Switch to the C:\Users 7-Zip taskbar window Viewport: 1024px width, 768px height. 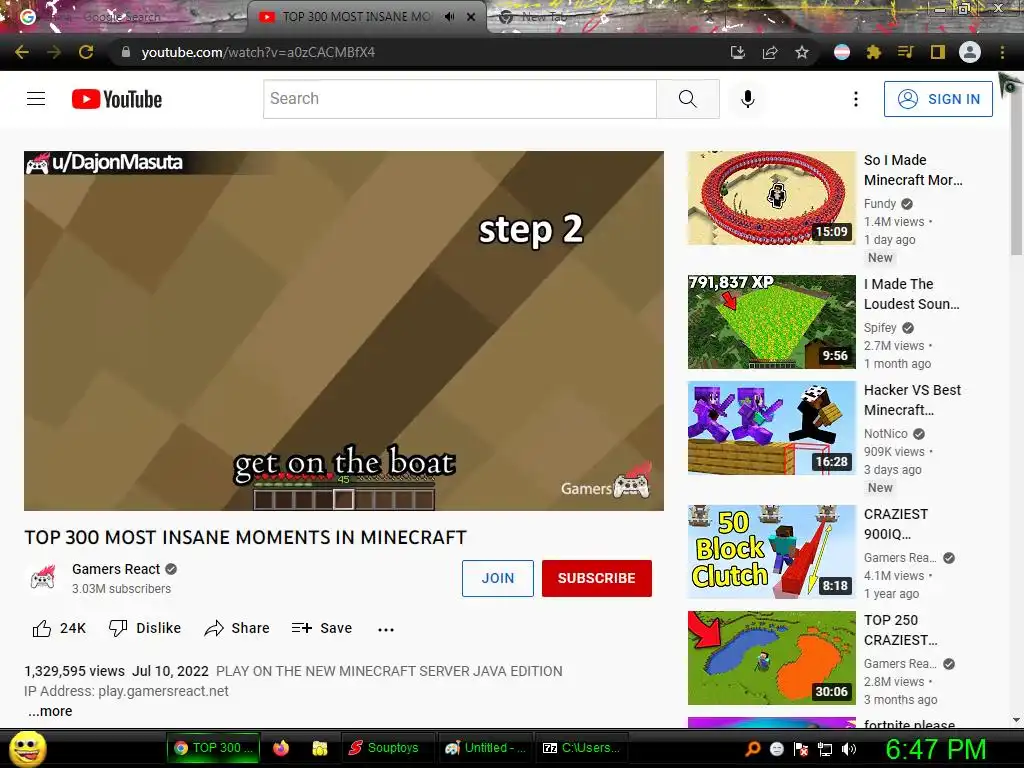pyautogui.click(x=582, y=748)
